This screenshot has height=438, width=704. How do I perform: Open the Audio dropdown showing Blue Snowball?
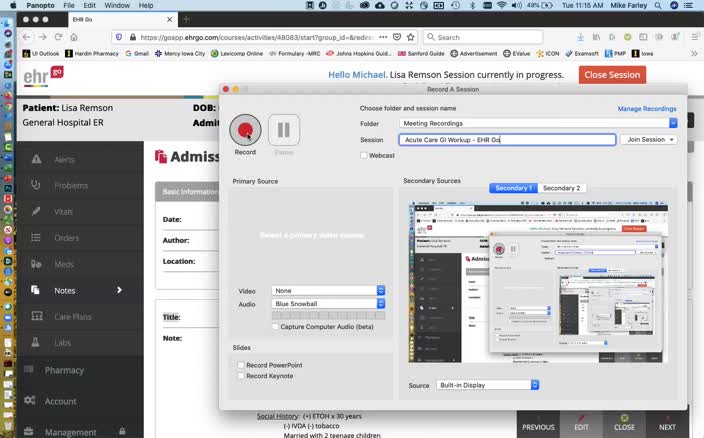[328, 304]
